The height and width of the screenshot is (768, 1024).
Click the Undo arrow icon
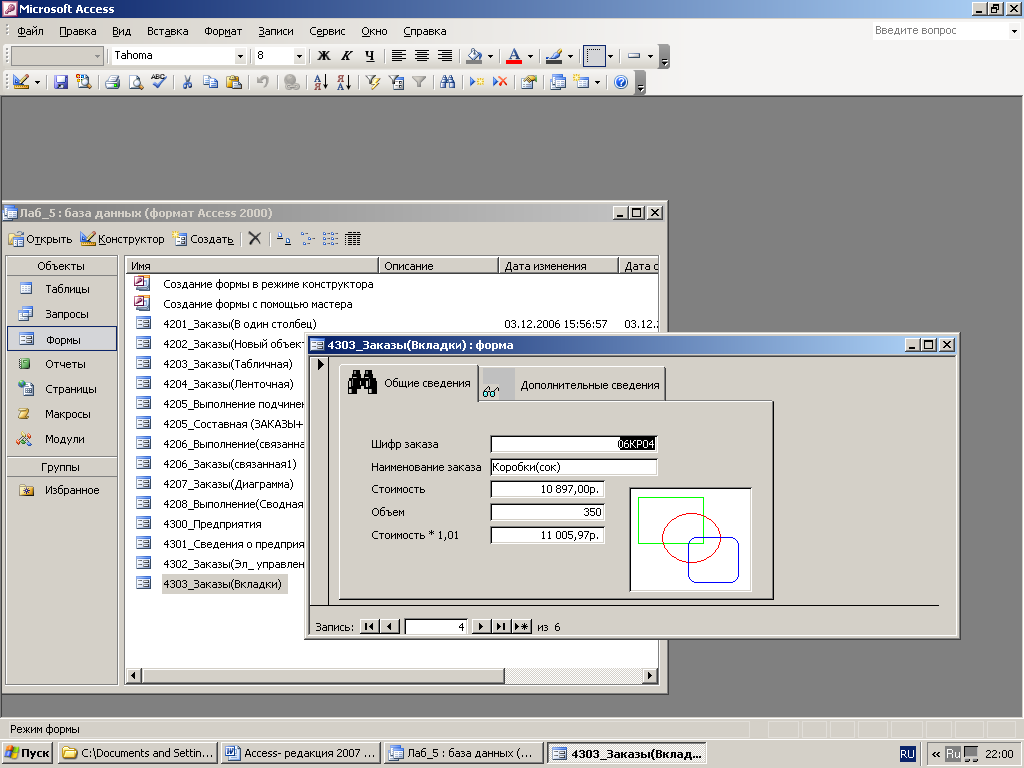coord(263,82)
